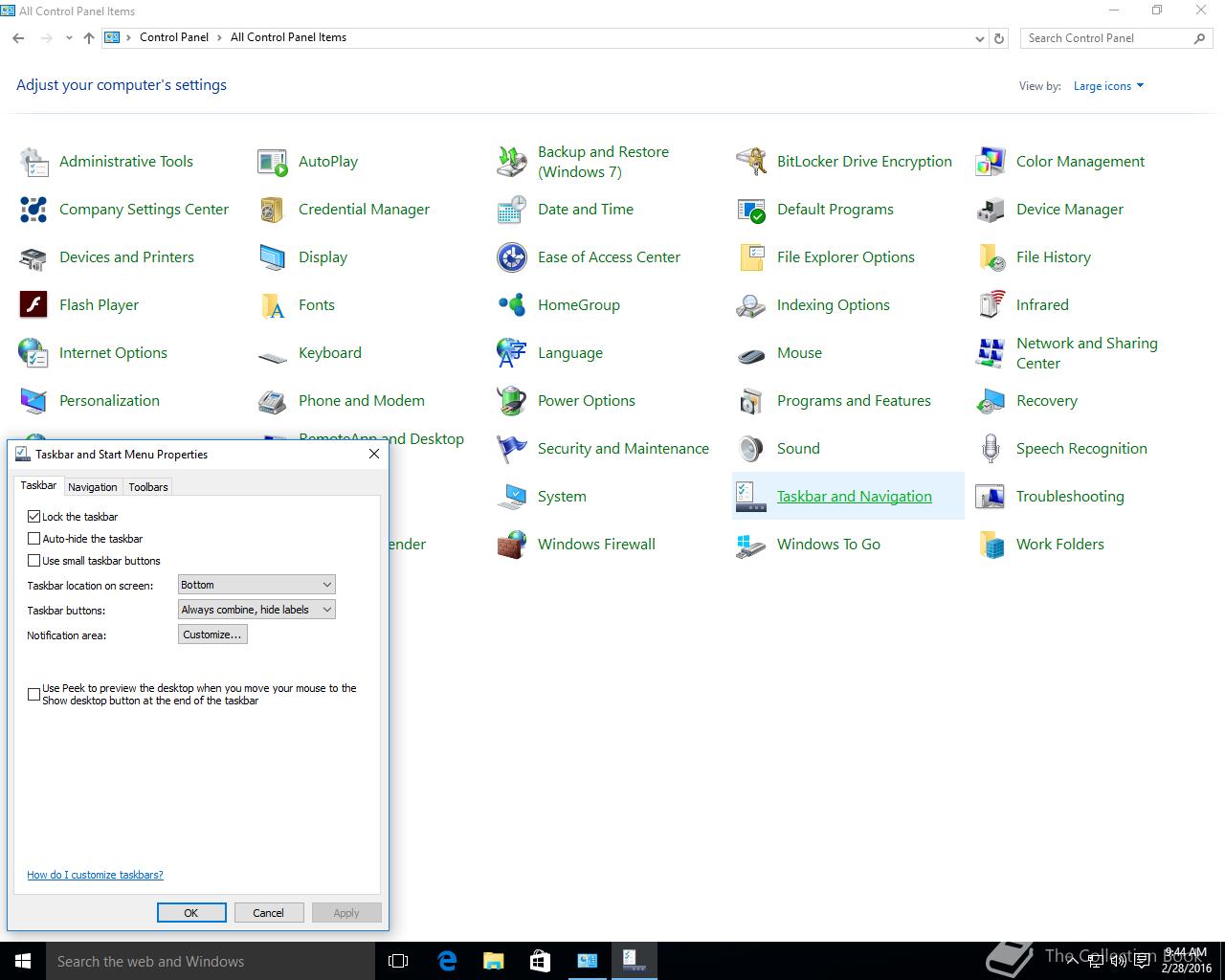Click the Speech Recognition microphone icon
Viewport: 1225px width, 980px height.
991,449
